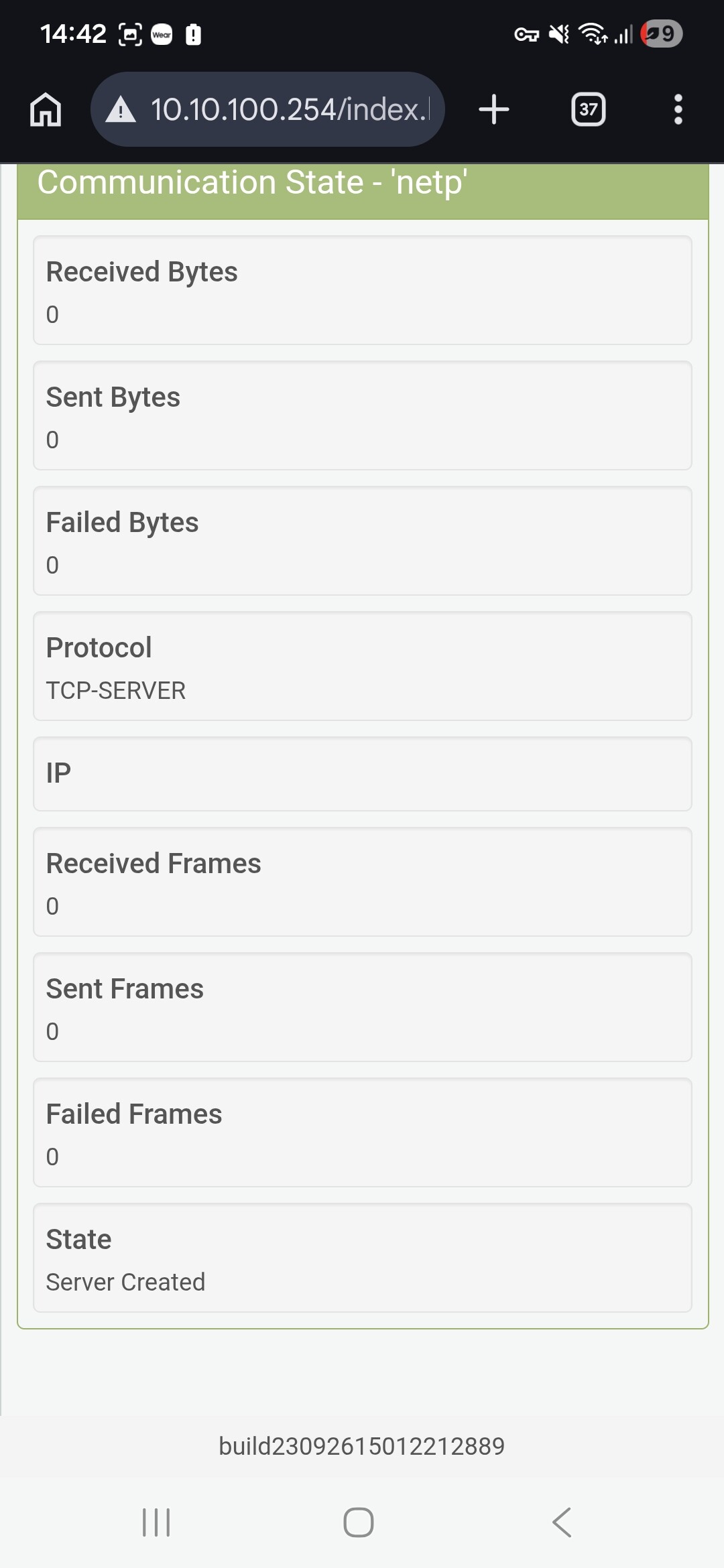Tap the VPN key status icon

(526, 34)
